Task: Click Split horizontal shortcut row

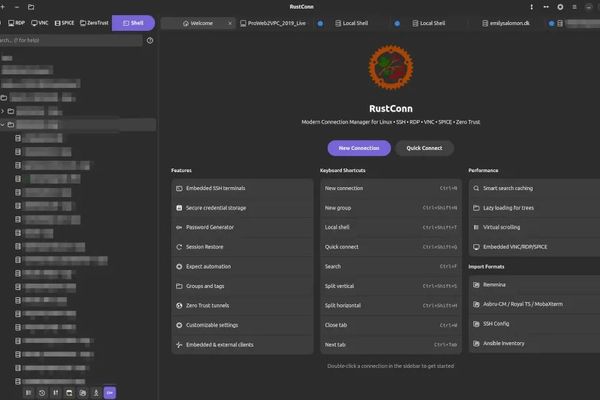Action: 391,305
